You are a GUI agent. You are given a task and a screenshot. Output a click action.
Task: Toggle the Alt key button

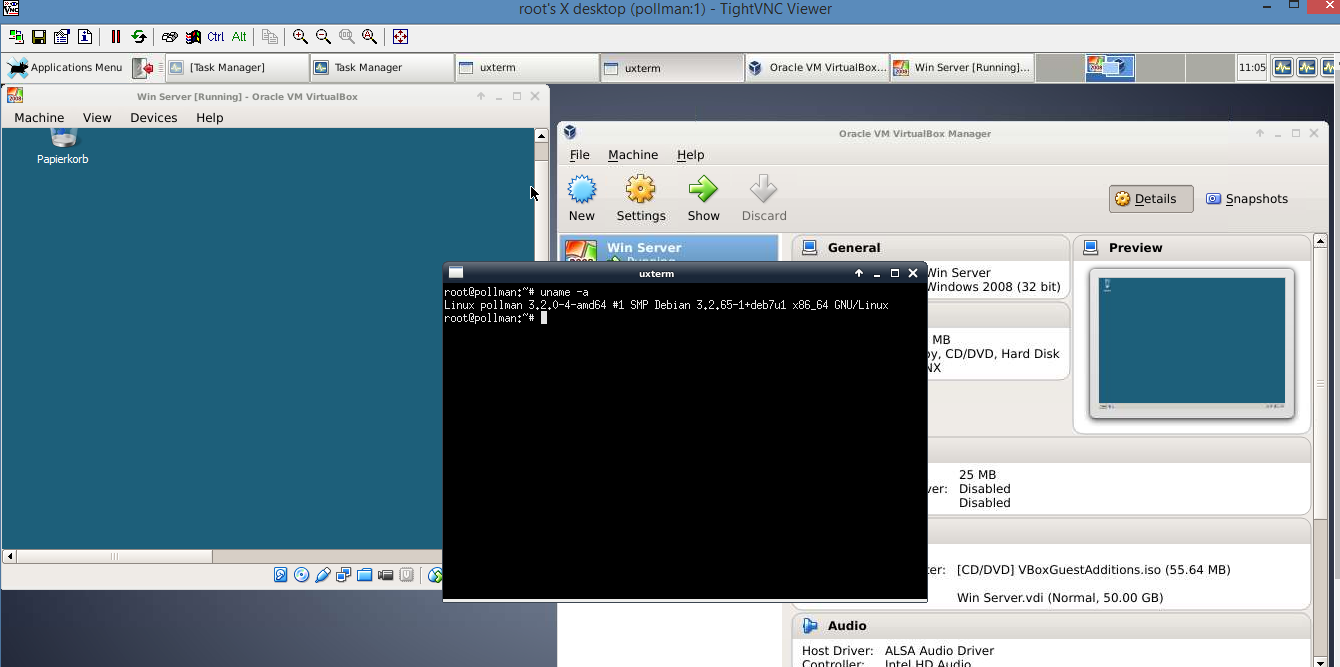(239, 37)
